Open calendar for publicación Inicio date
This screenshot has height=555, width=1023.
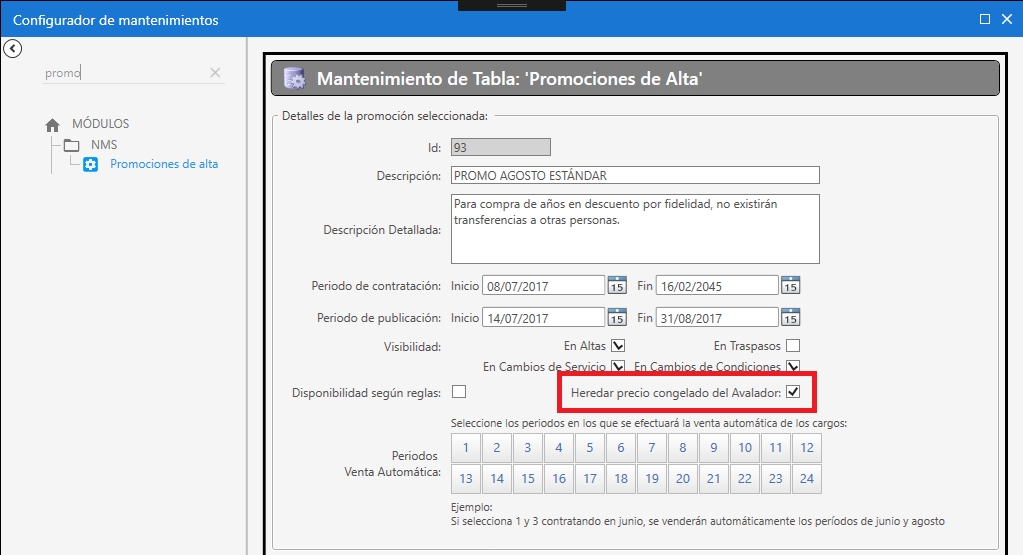tap(617, 317)
